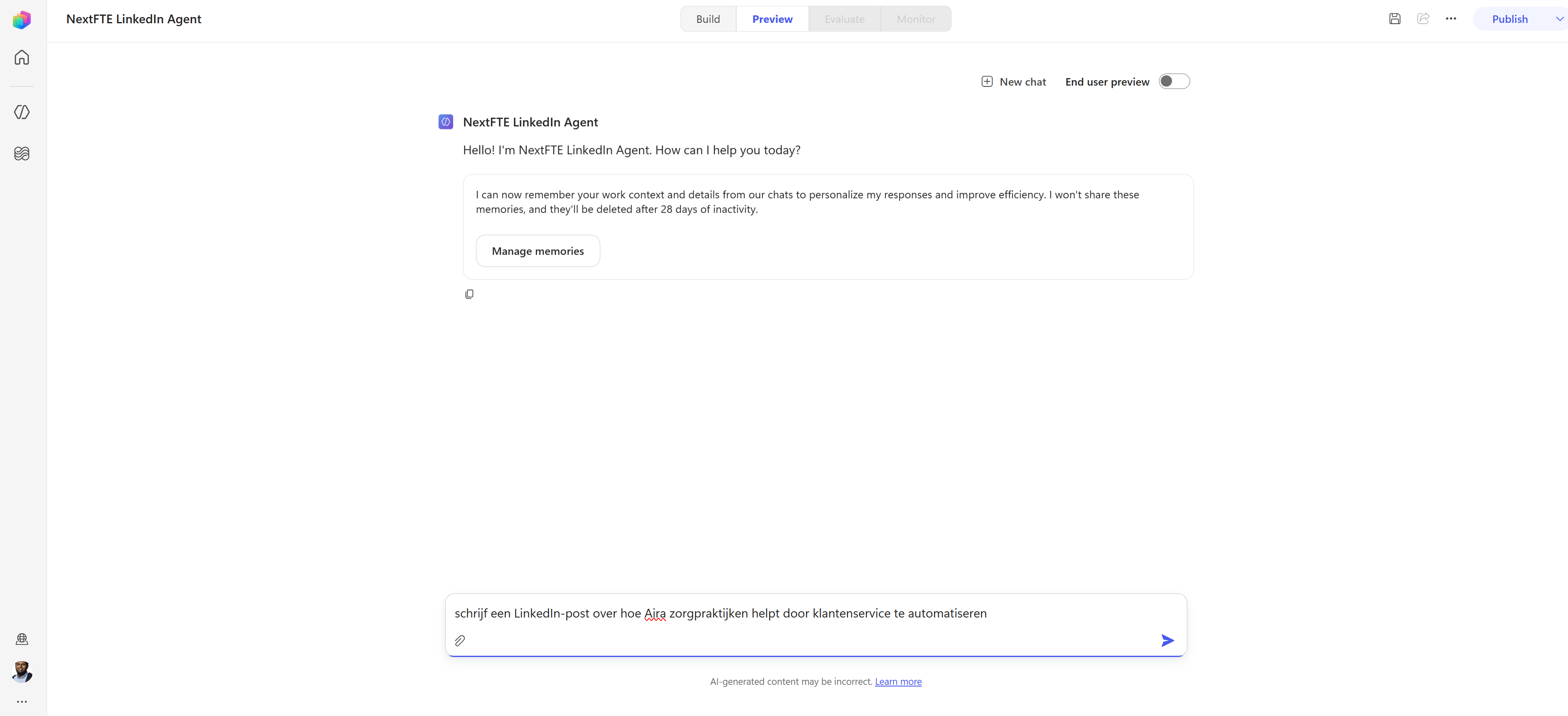Open the Learn more link
Image resolution: width=1568 pixels, height=716 pixels.
pos(898,682)
